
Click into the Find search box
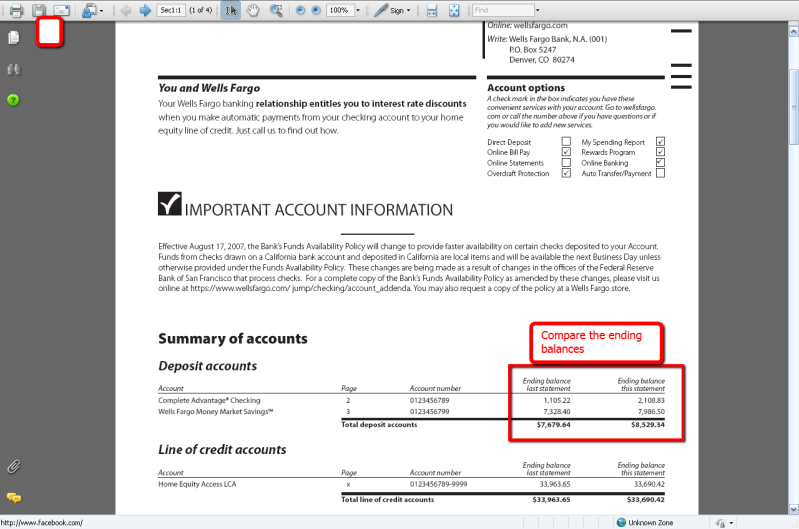[x=502, y=10]
